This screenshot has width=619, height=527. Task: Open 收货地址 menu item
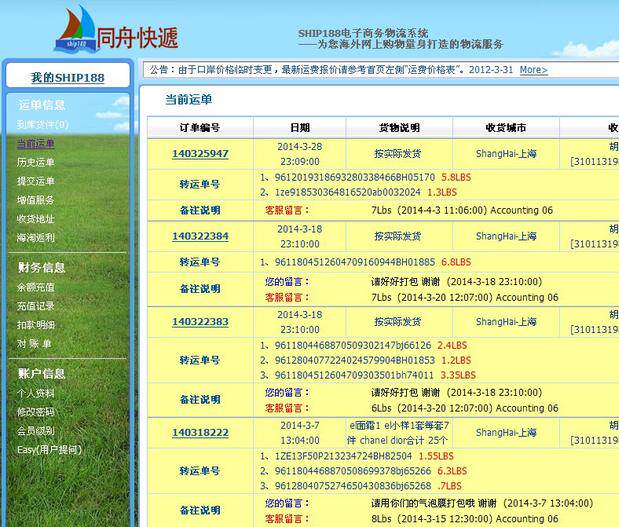click(x=36, y=219)
